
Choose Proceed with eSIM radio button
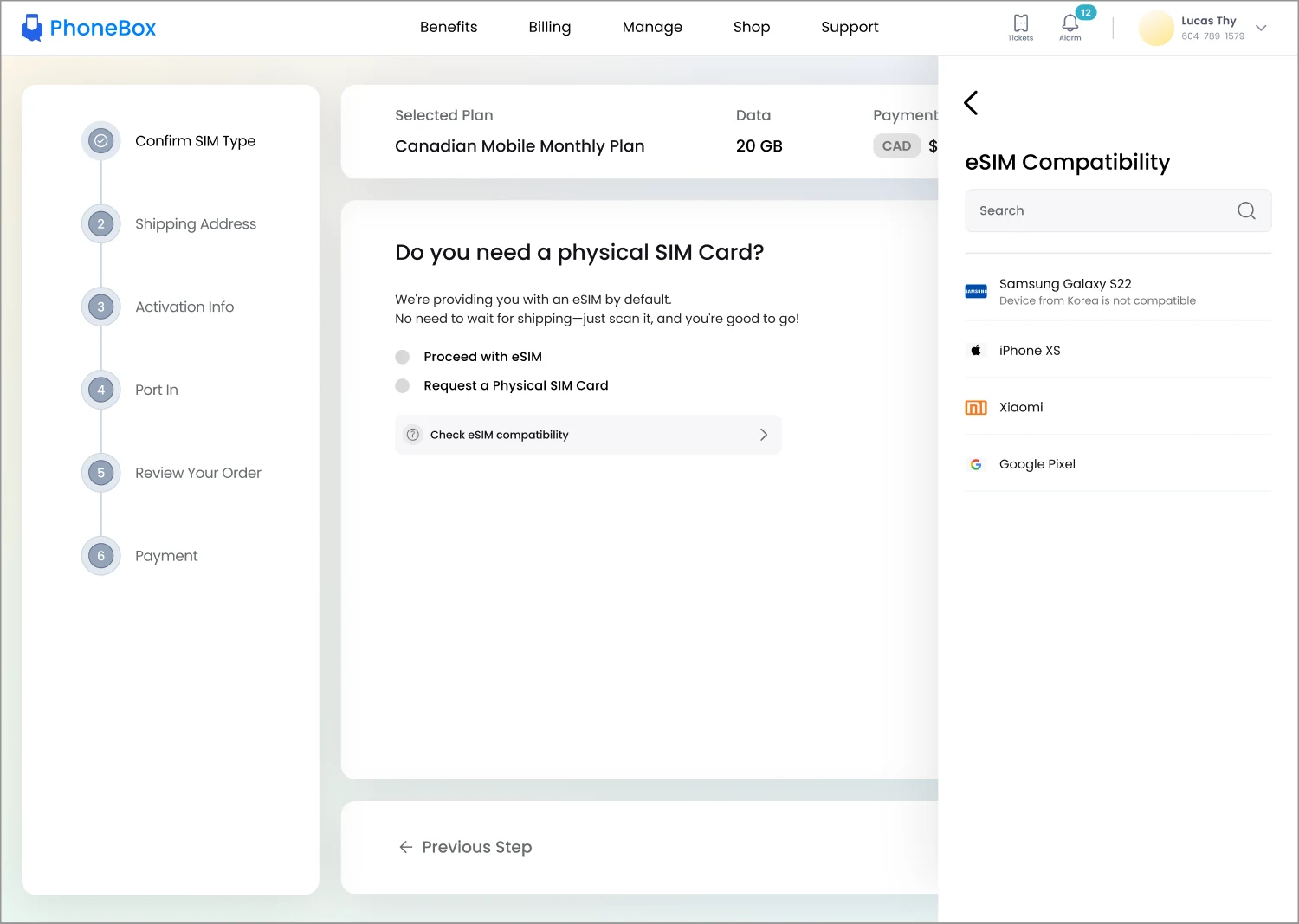click(402, 357)
